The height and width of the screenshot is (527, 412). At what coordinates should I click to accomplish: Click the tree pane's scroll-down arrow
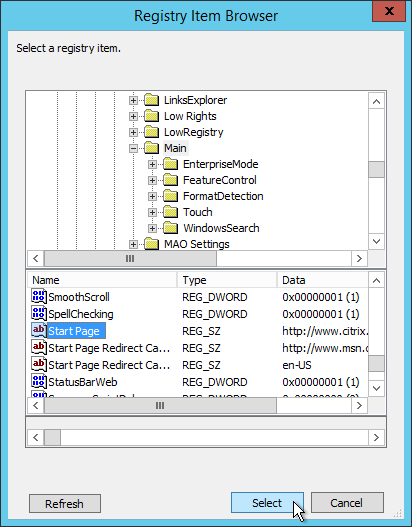376,241
